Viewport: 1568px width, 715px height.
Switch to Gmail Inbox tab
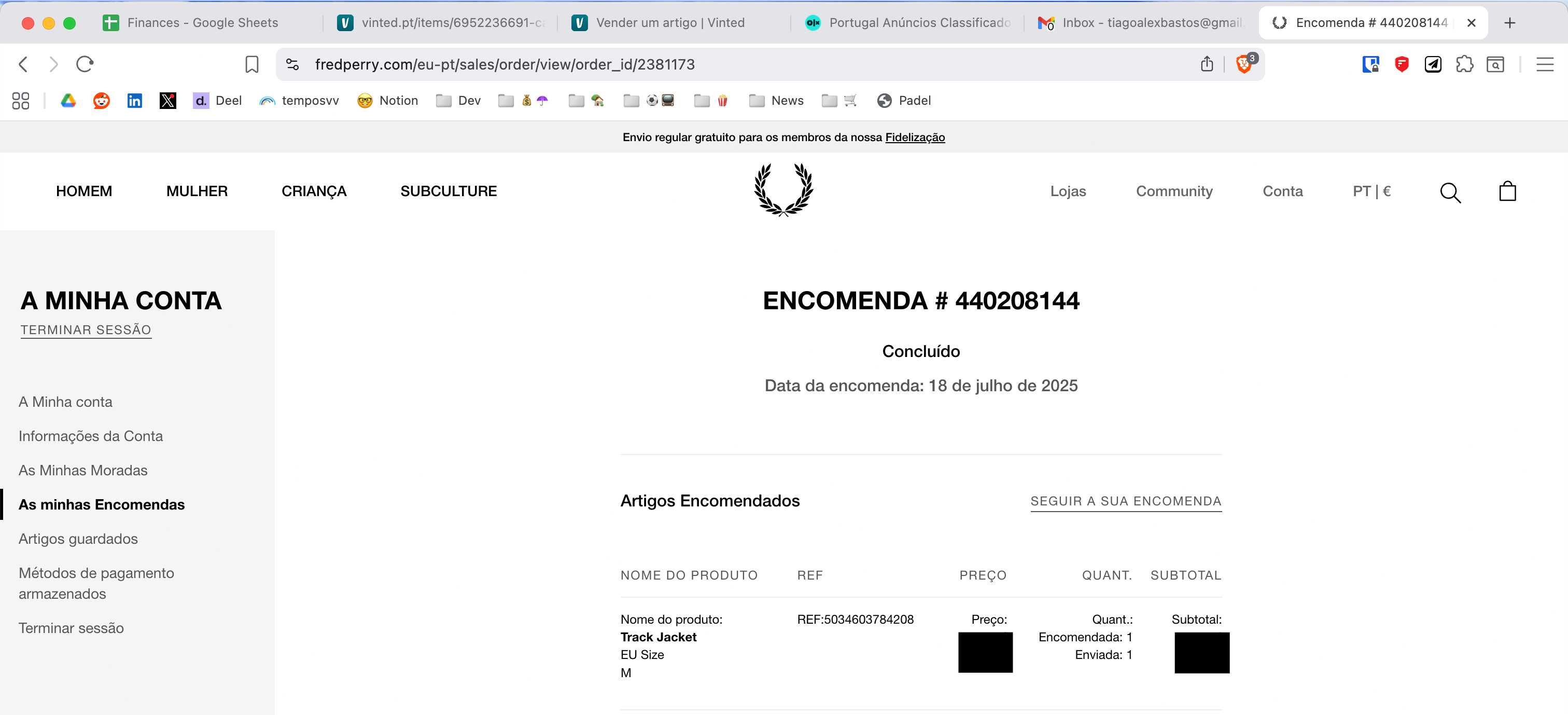(x=1141, y=22)
